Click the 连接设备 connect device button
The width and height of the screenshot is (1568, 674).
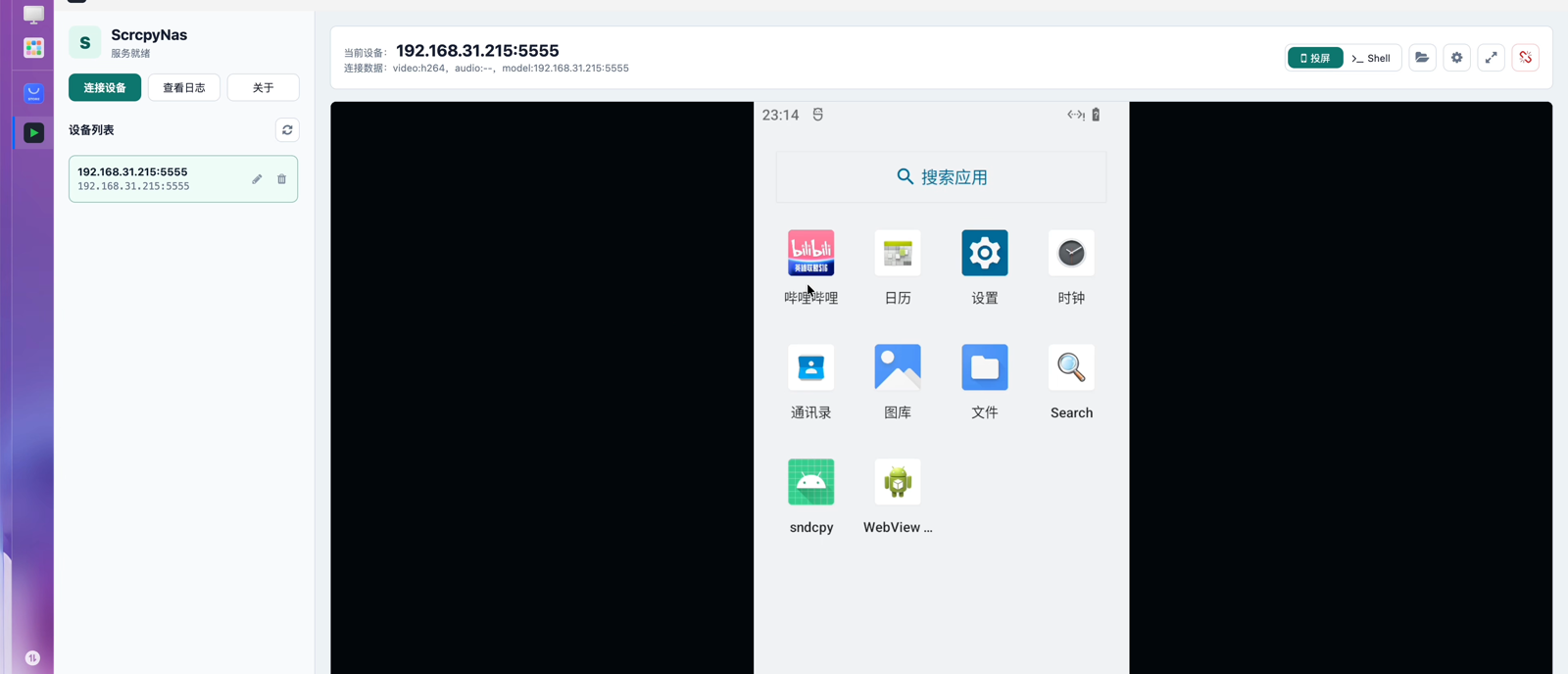tap(105, 87)
